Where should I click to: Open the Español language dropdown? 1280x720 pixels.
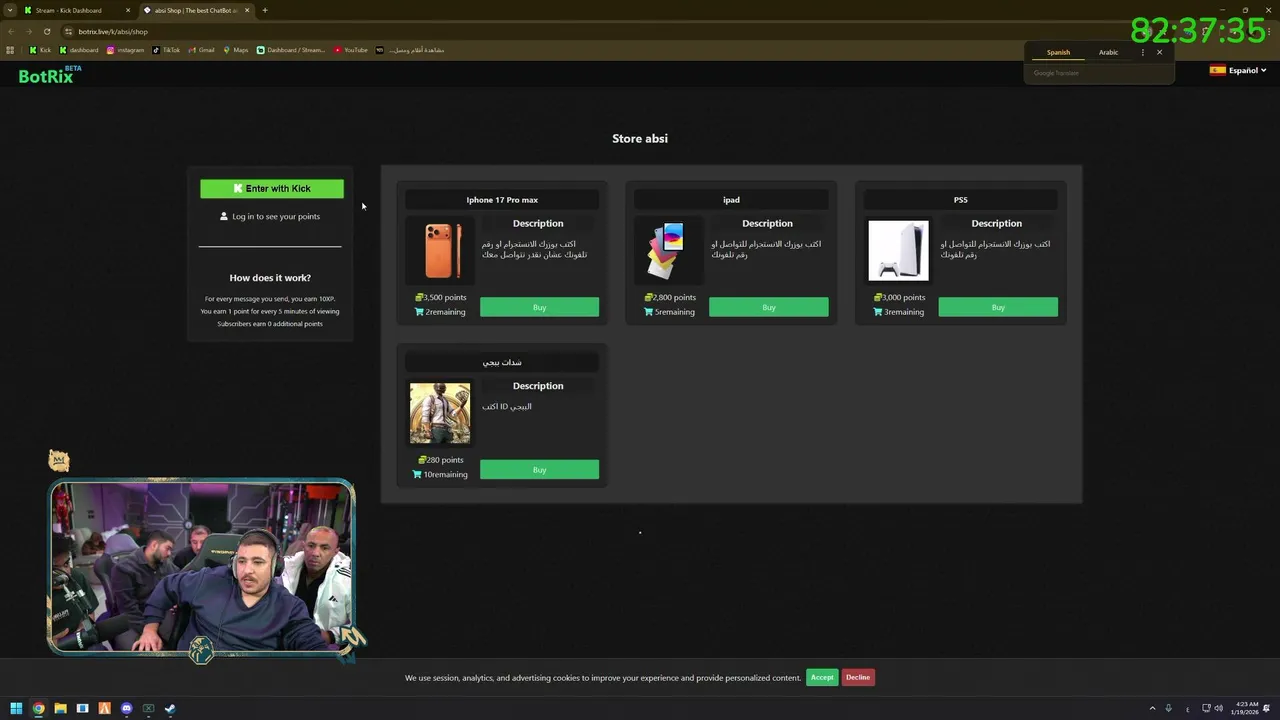1238,70
